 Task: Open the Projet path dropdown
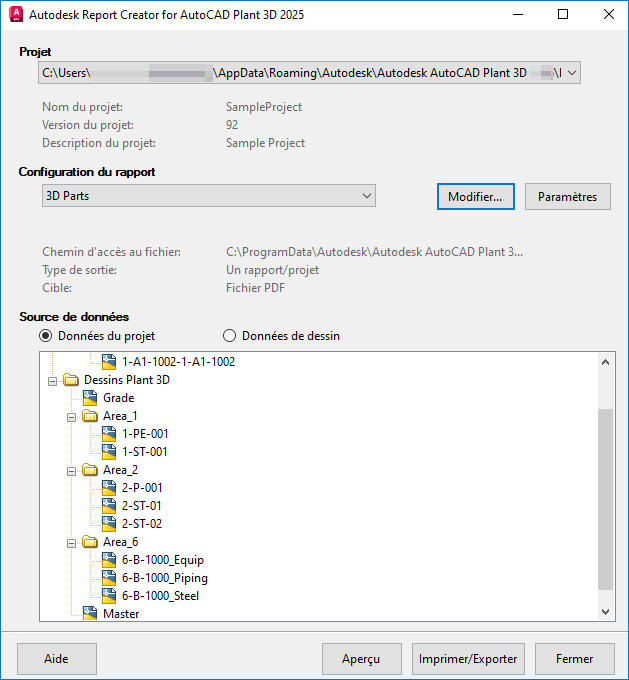572,73
